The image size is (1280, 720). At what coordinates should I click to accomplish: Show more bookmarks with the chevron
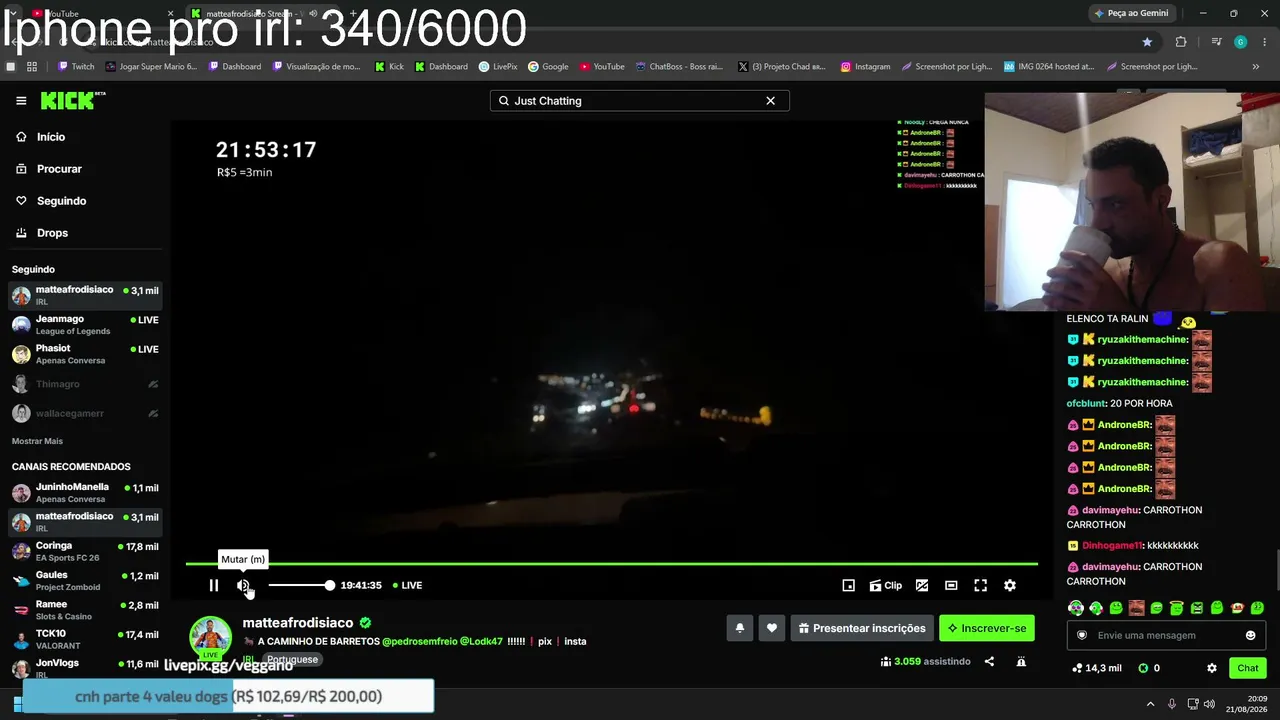1256,67
